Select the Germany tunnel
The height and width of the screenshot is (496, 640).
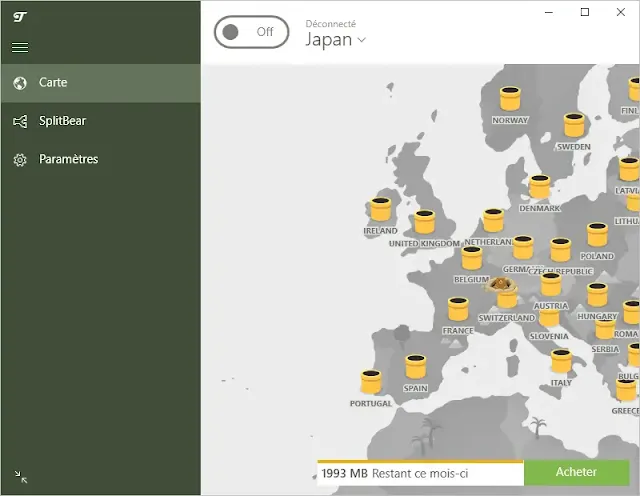coord(523,247)
